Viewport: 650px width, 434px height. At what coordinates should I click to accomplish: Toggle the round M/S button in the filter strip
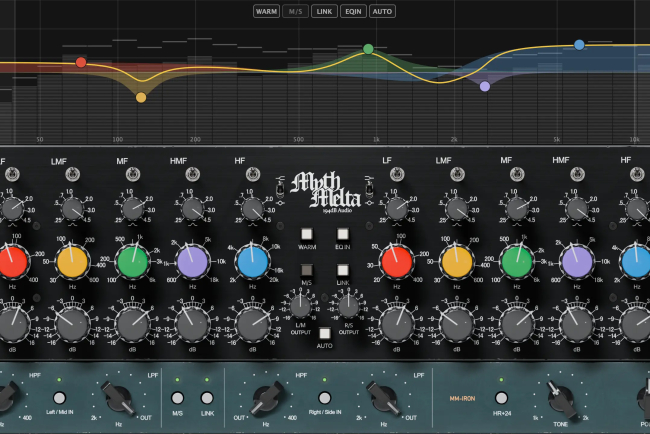178,398
